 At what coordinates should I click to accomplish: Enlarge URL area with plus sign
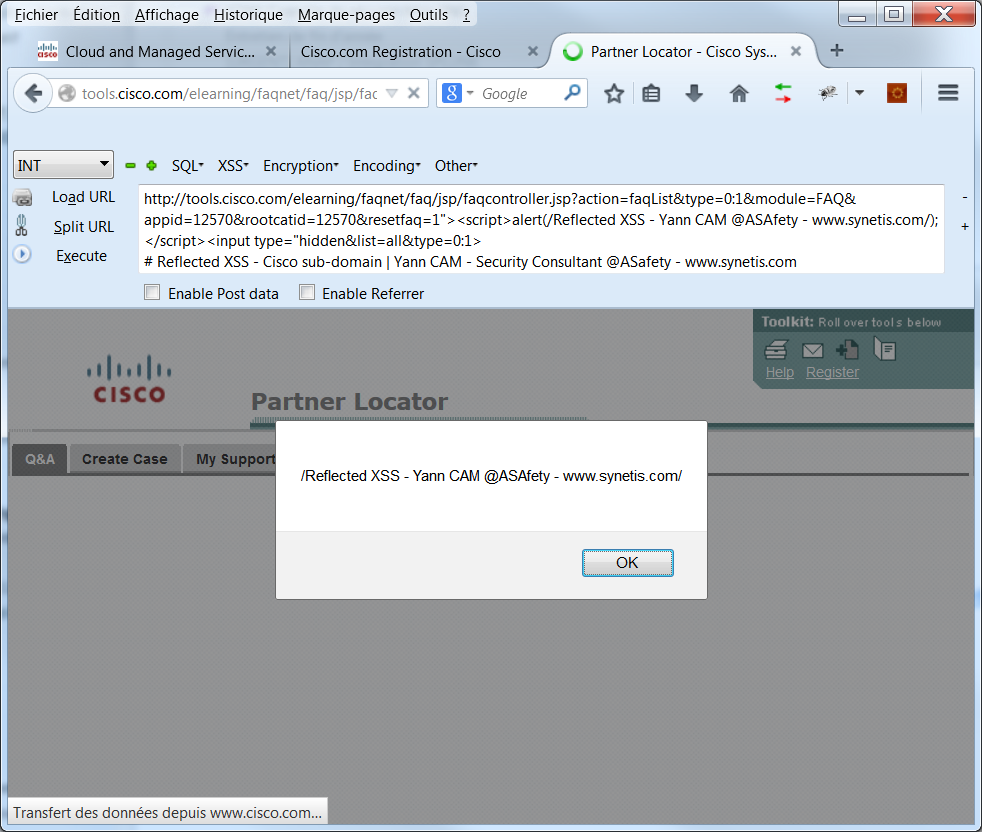click(x=965, y=226)
